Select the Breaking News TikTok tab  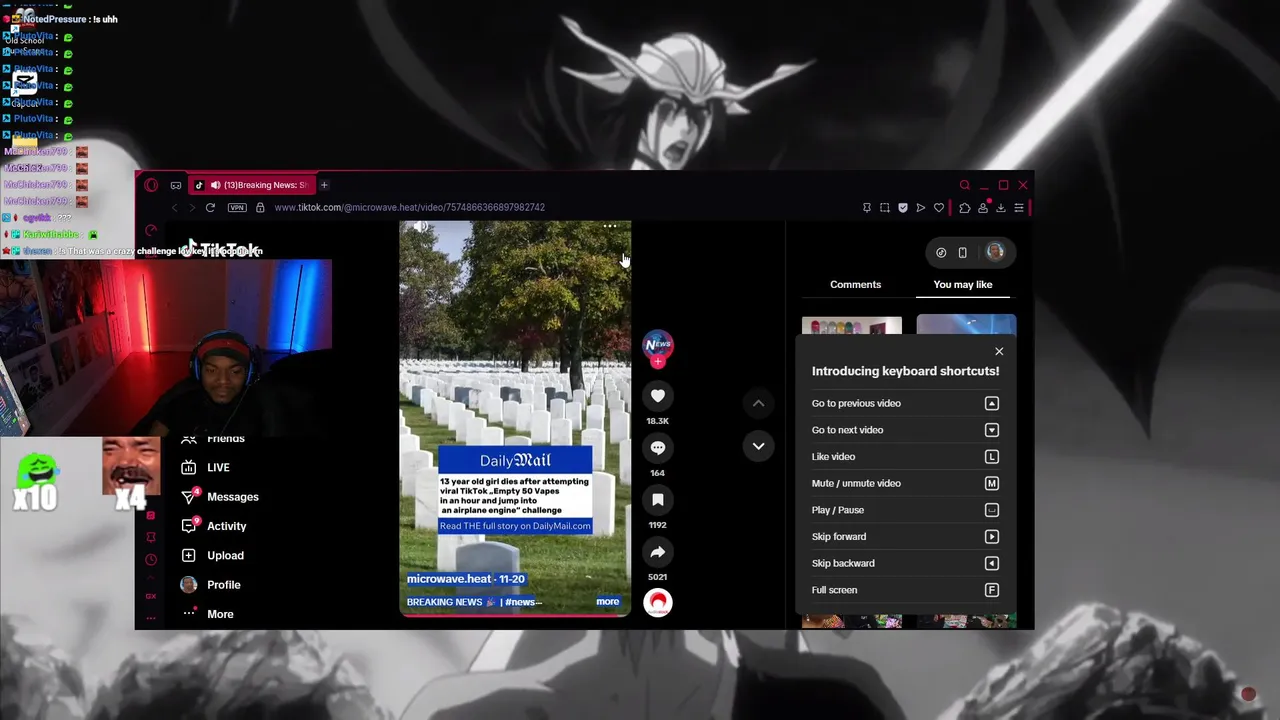(250, 185)
